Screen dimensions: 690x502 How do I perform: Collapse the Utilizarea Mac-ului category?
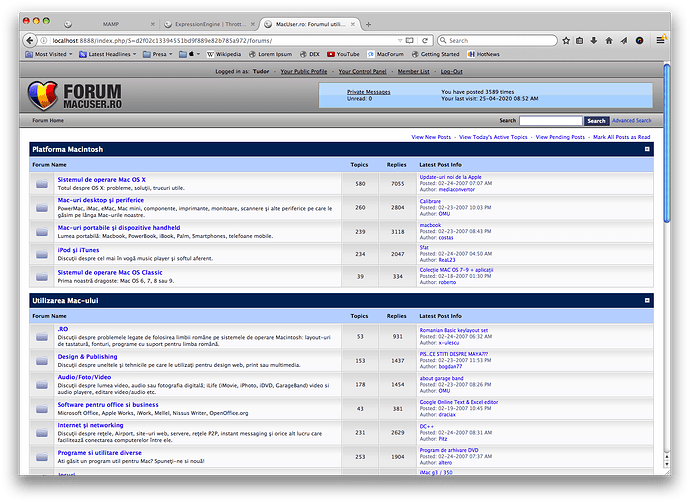pyautogui.click(x=647, y=300)
